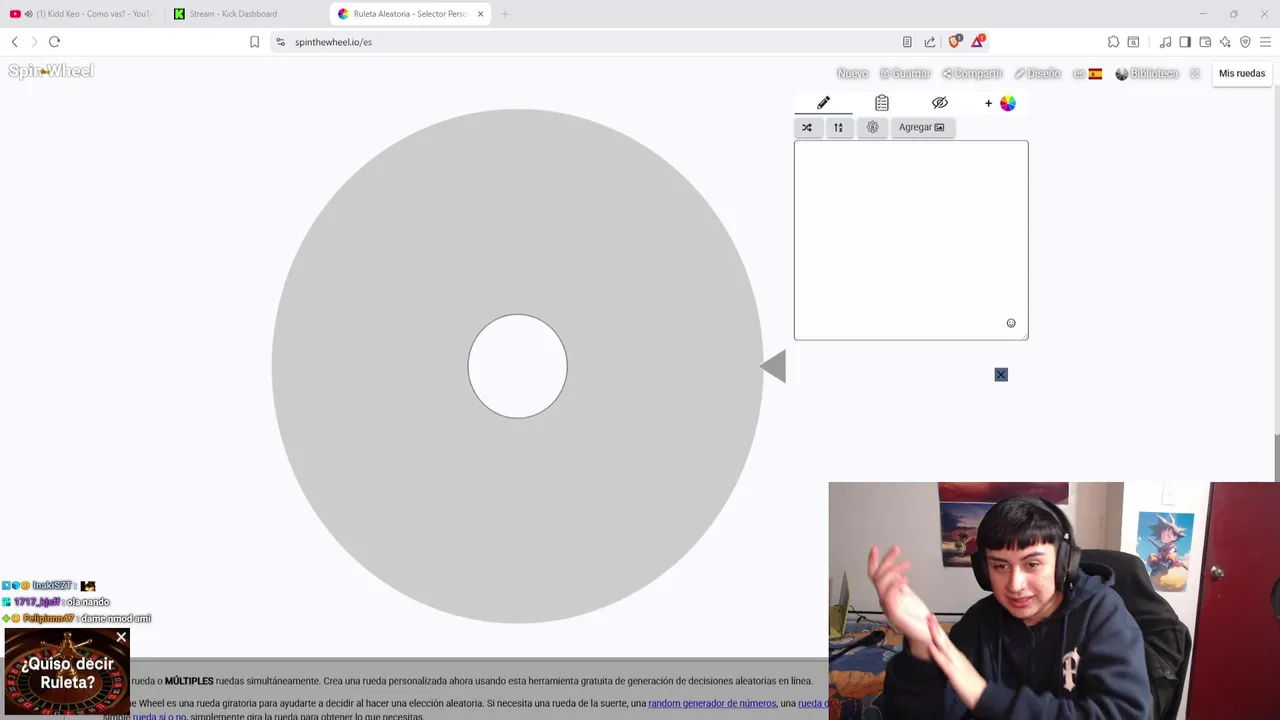Screen dimensions: 1280x720
Task: Click Compartir in the top menu
Action: (x=972, y=73)
